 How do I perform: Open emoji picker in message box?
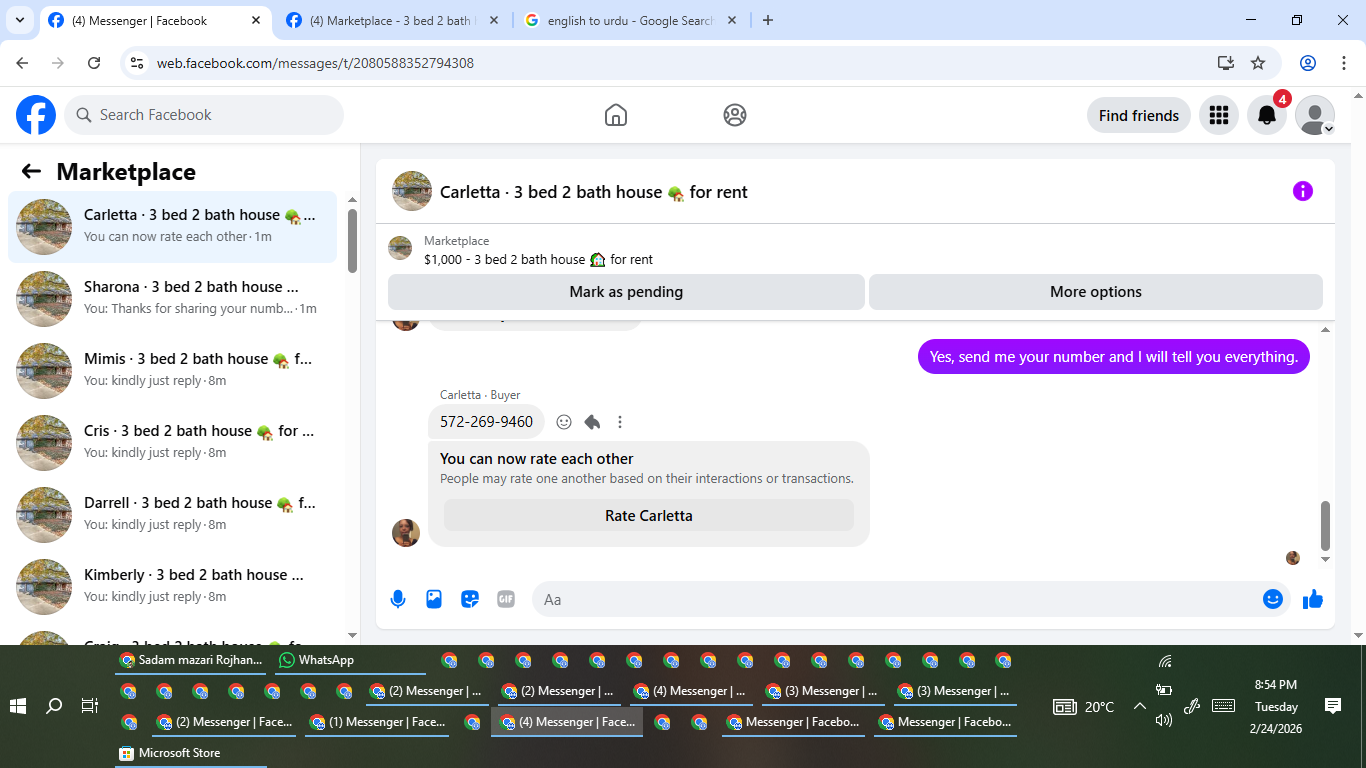(x=1273, y=599)
